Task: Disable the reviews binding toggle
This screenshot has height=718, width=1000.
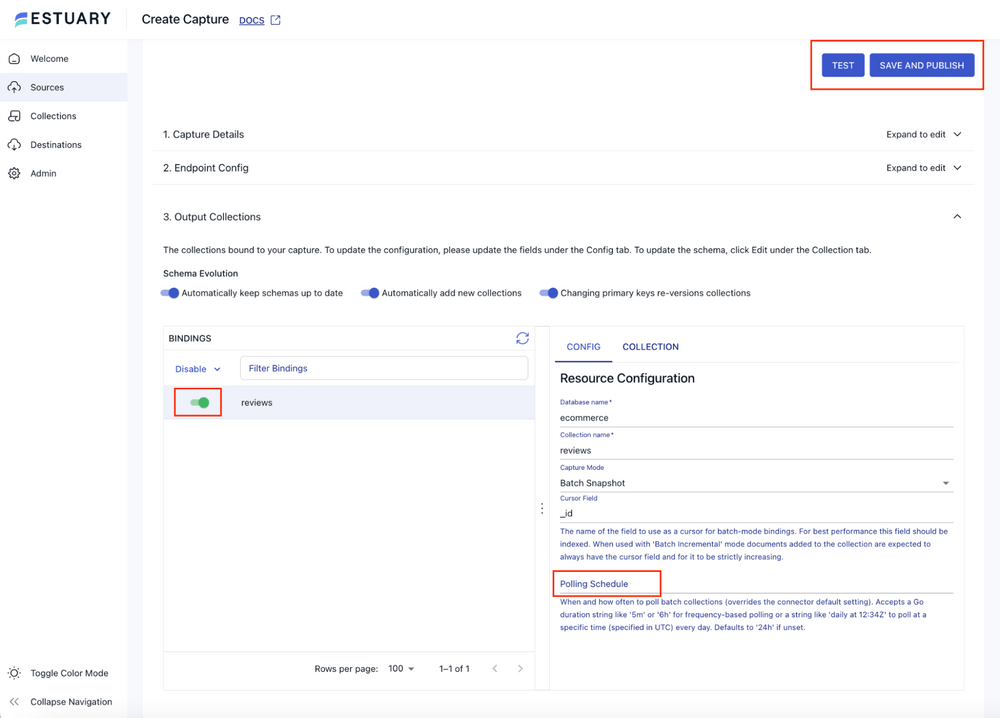Action: [x=200, y=403]
